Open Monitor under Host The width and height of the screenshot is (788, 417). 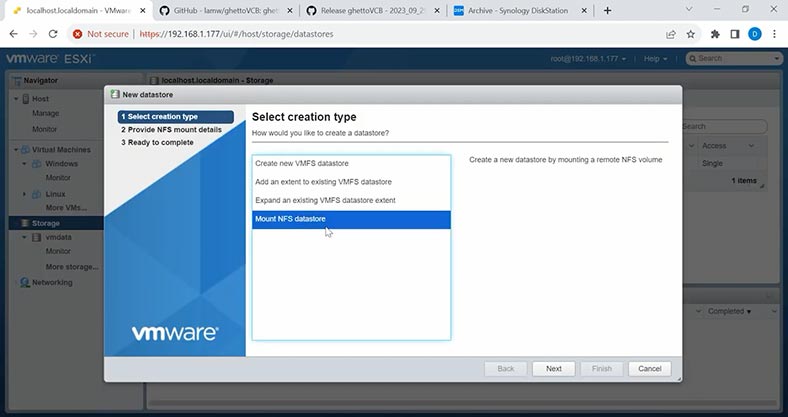click(x=44, y=129)
